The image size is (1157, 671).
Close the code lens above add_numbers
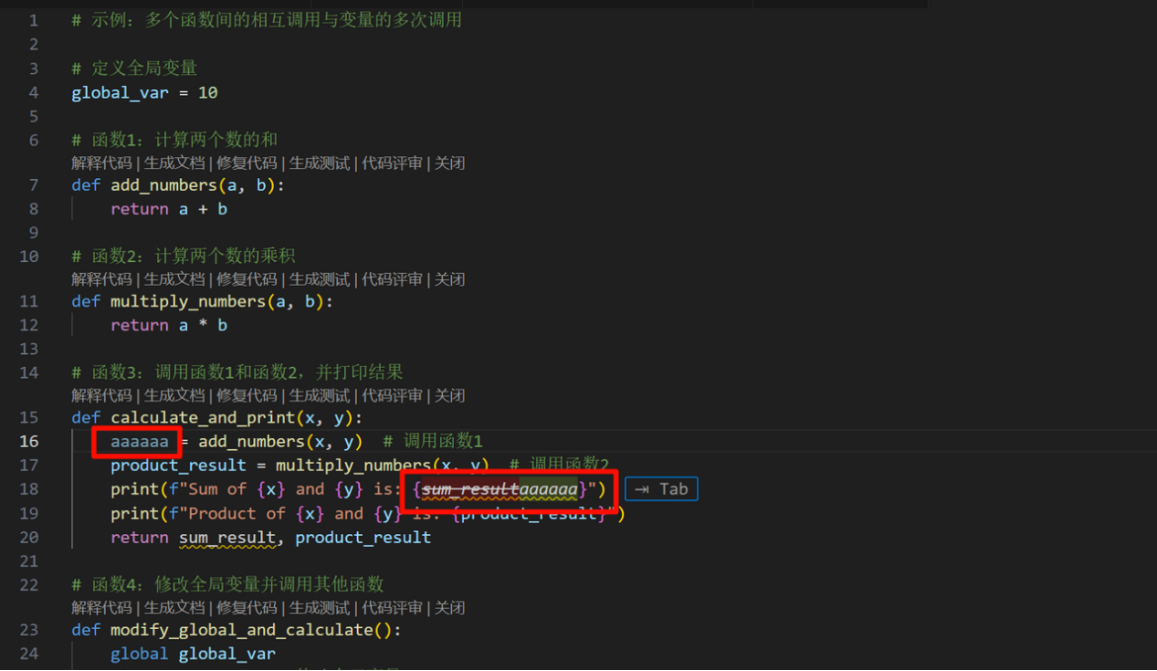tap(449, 163)
